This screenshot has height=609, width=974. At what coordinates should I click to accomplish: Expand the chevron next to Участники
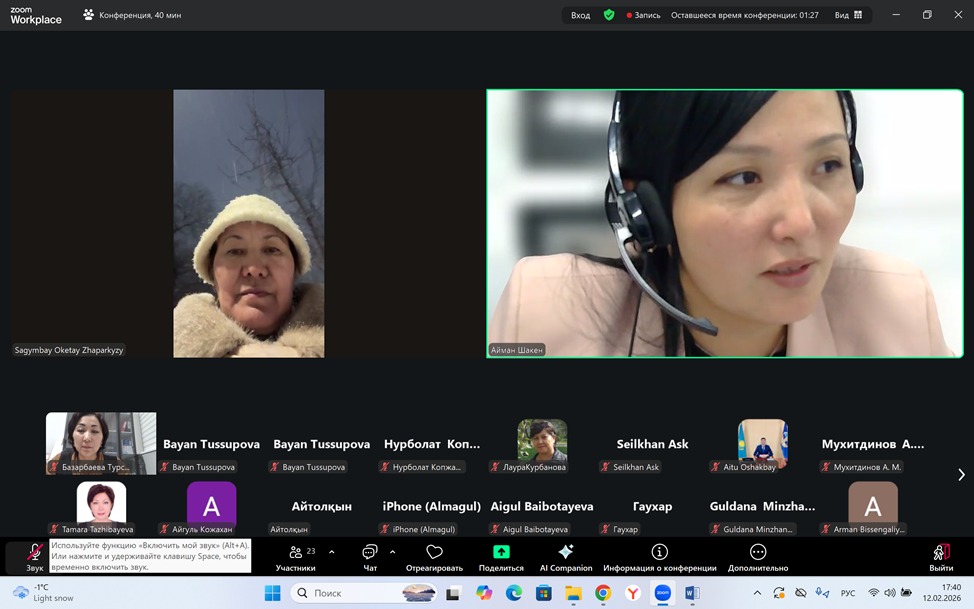click(x=332, y=552)
